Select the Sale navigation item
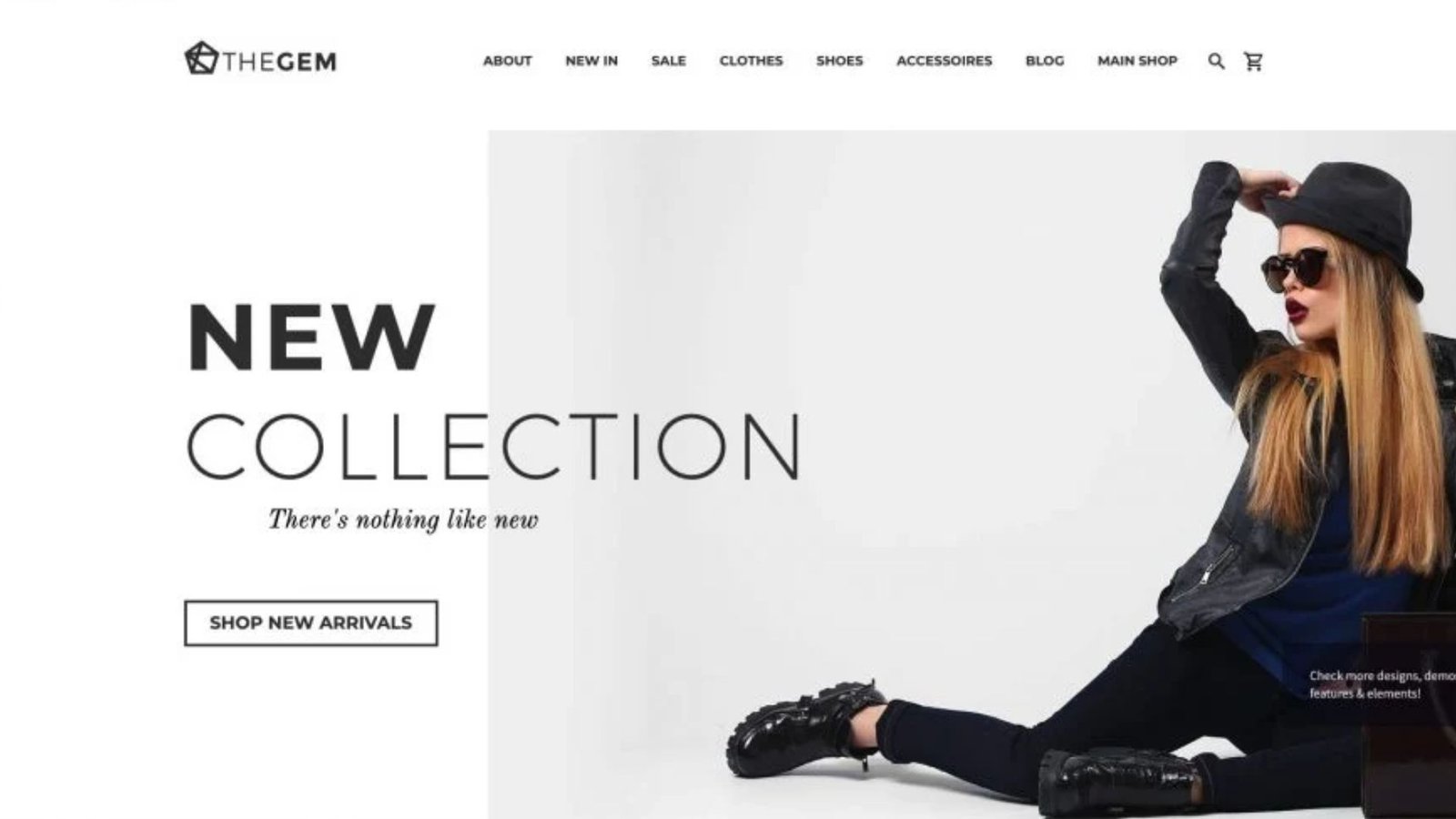 pyautogui.click(x=668, y=61)
